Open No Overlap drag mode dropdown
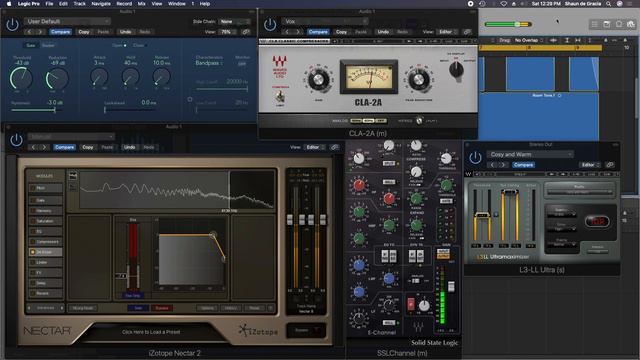This screenshot has height=360, width=640. [x=529, y=40]
